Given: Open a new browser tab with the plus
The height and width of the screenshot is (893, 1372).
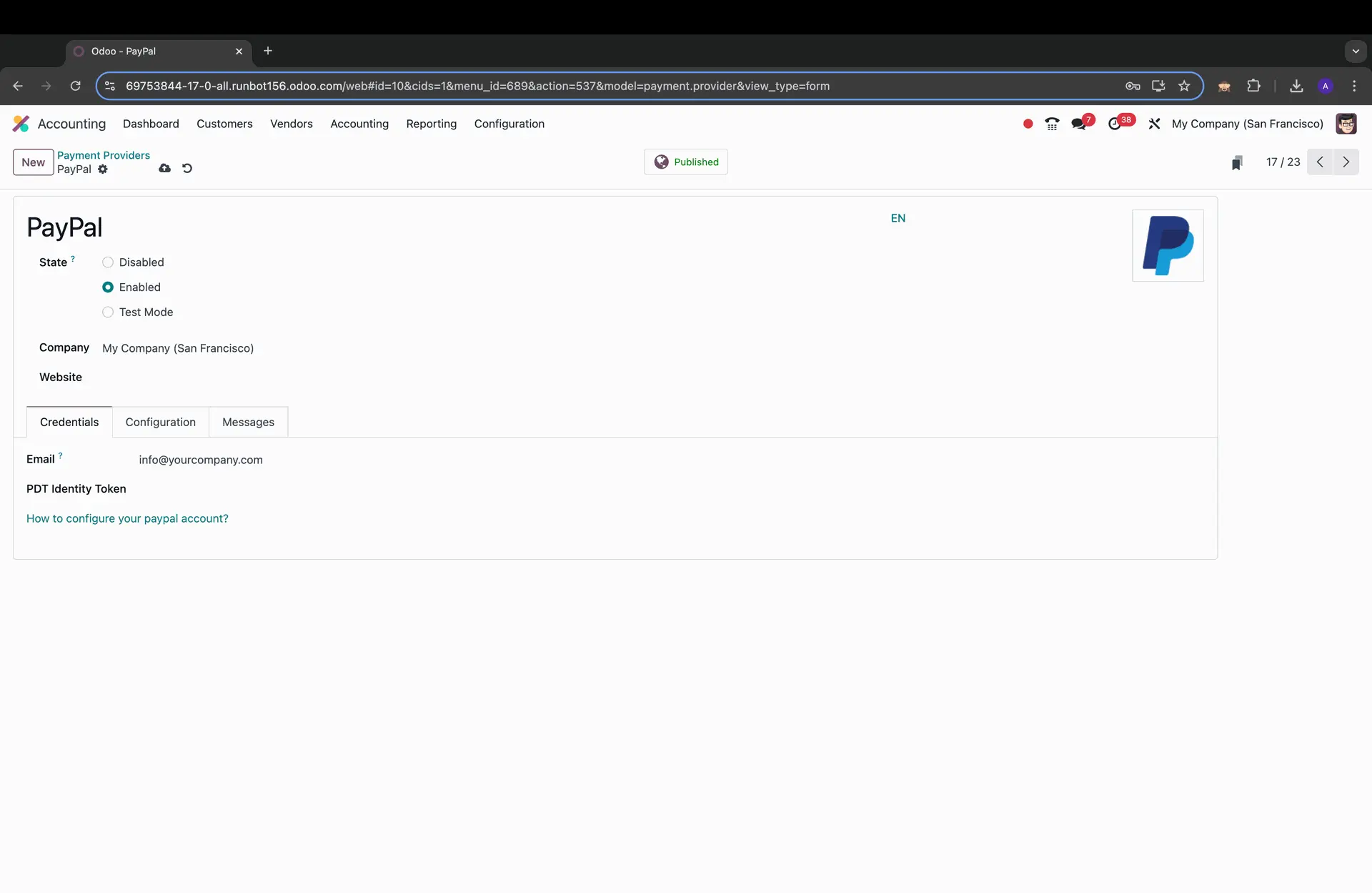Looking at the screenshot, I should coord(268,51).
